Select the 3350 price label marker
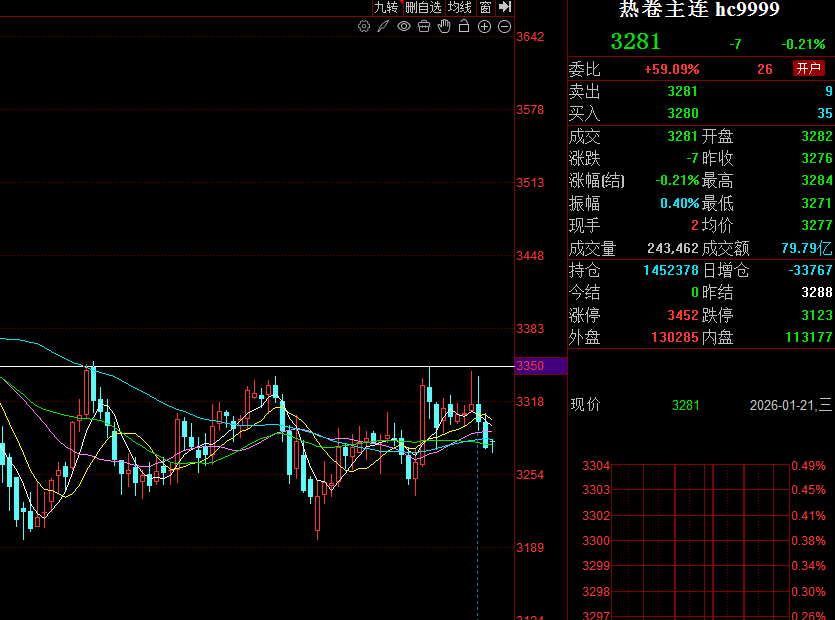The width and height of the screenshot is (835, 620). click(x=541, y=366)
